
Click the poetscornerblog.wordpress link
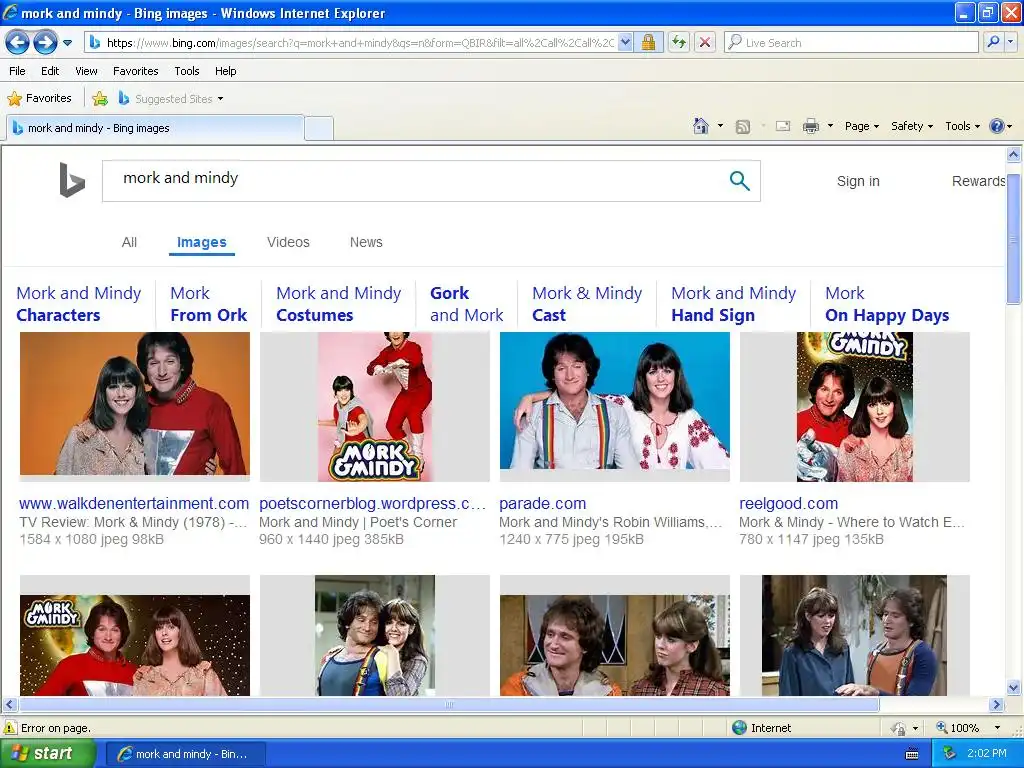point(372,504)
